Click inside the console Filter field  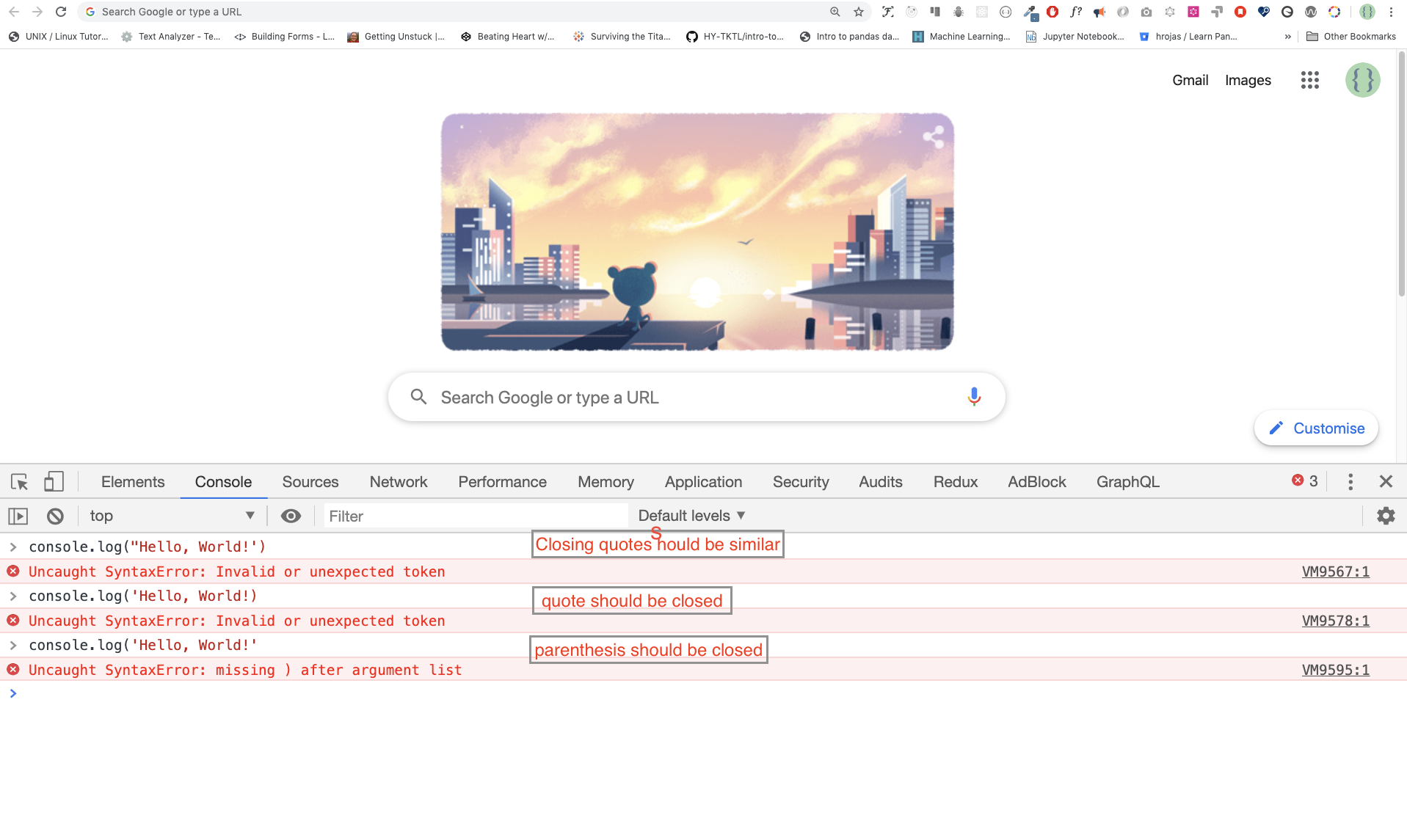coord(476,515)
